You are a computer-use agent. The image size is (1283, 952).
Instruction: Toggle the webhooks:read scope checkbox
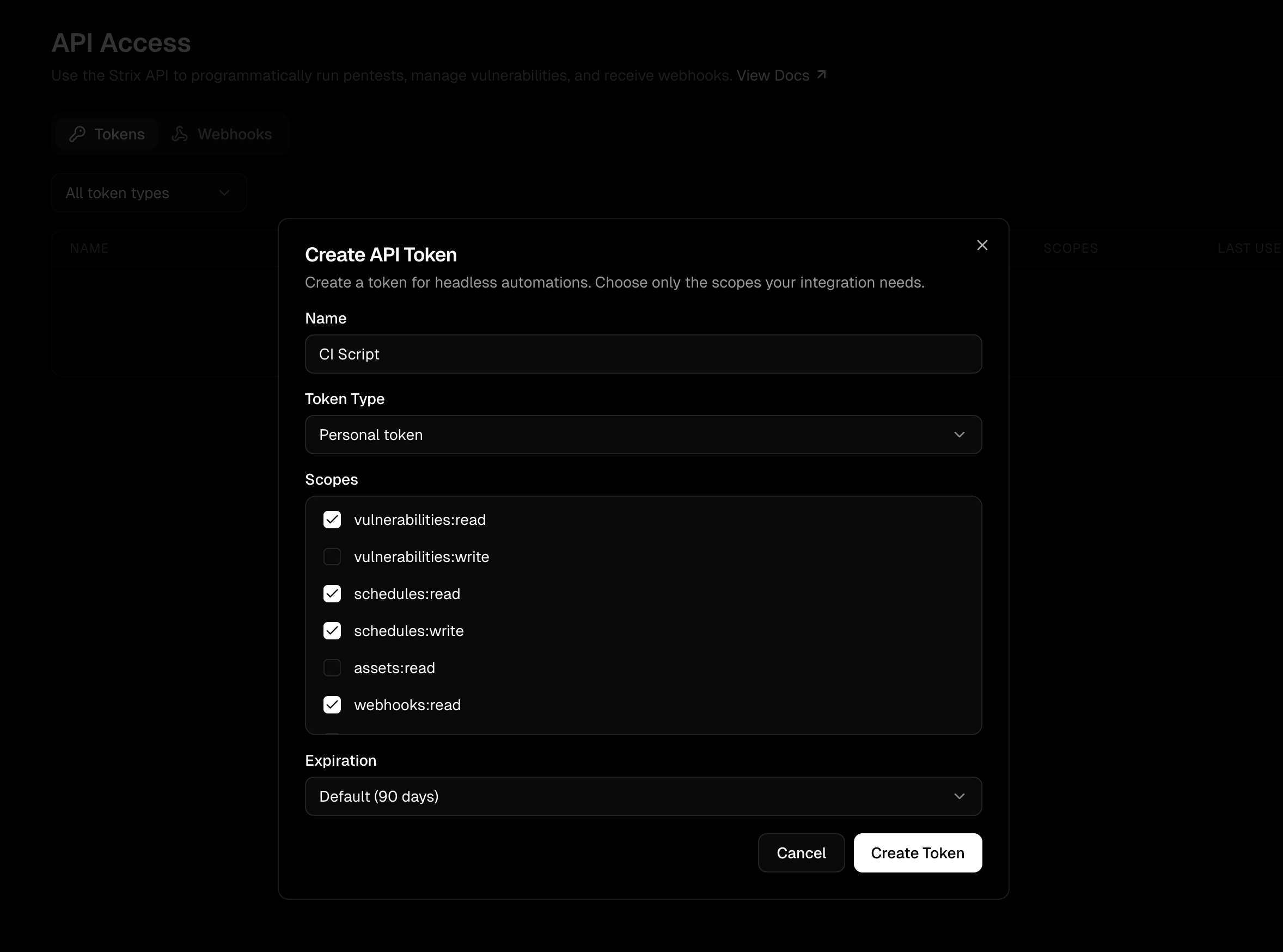click(x=332, y=705)
